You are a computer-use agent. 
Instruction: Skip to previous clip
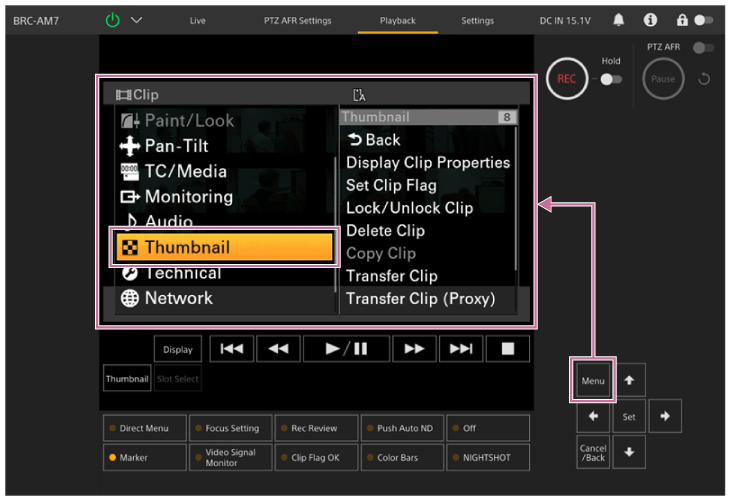pos(231,348)
